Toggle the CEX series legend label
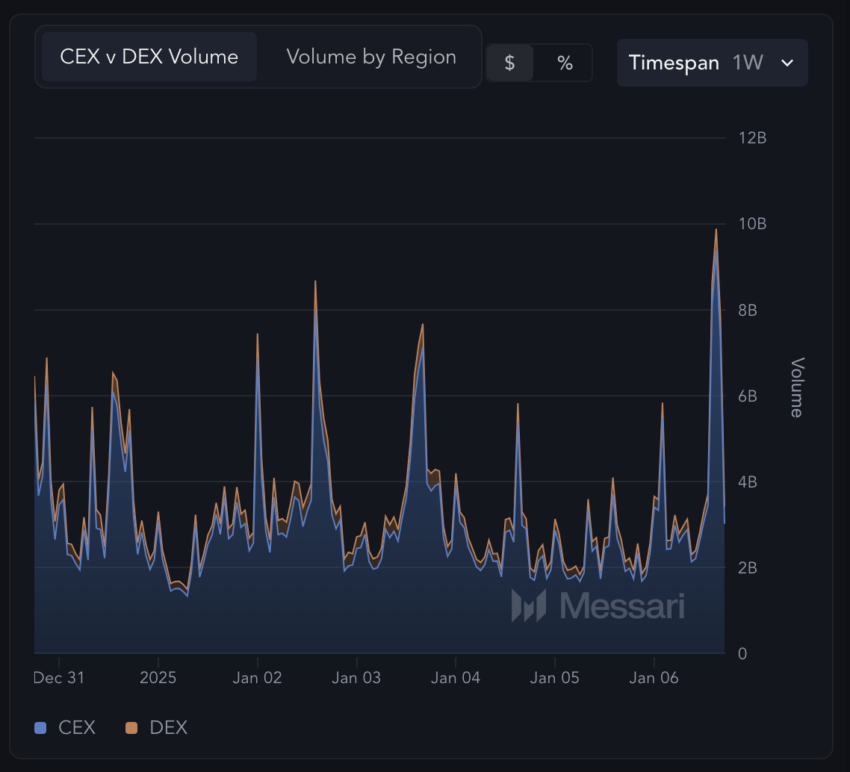Image resolution: width=850 pixels, height=772 pixels. coord(77,728)
